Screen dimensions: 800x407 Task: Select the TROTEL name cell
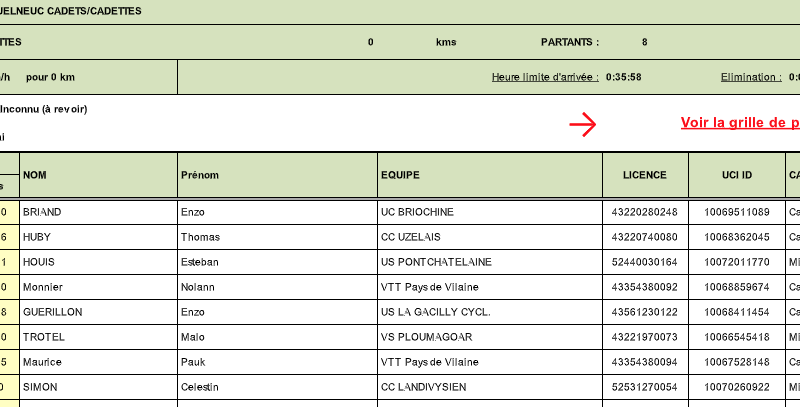[x=43, y=337]
